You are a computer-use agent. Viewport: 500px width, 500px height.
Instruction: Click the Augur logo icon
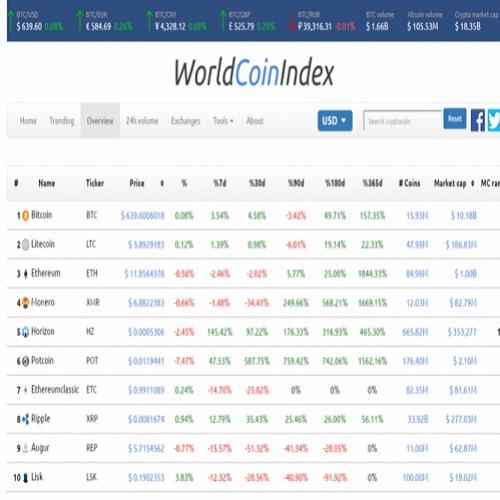pos(25,448)
